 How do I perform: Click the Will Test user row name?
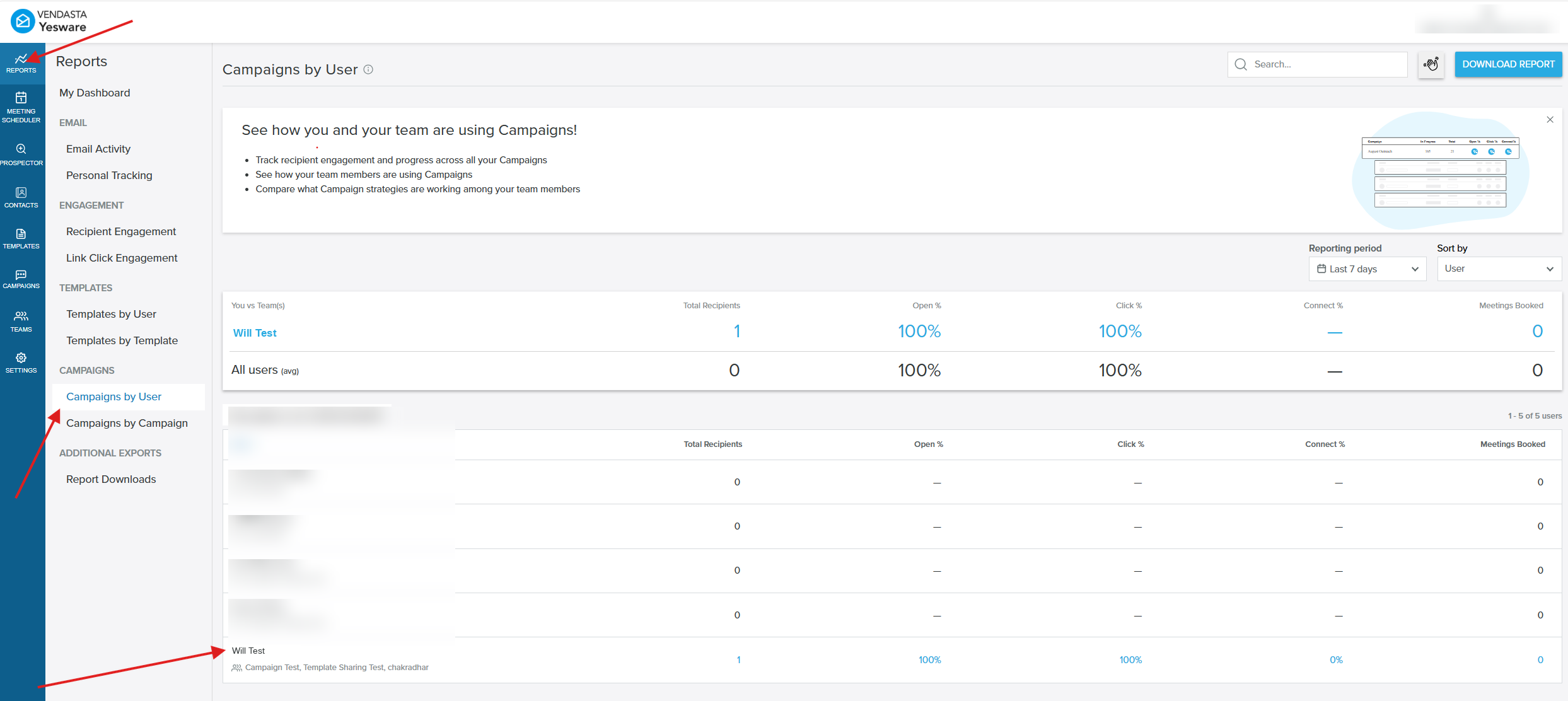tap(248, 651)
